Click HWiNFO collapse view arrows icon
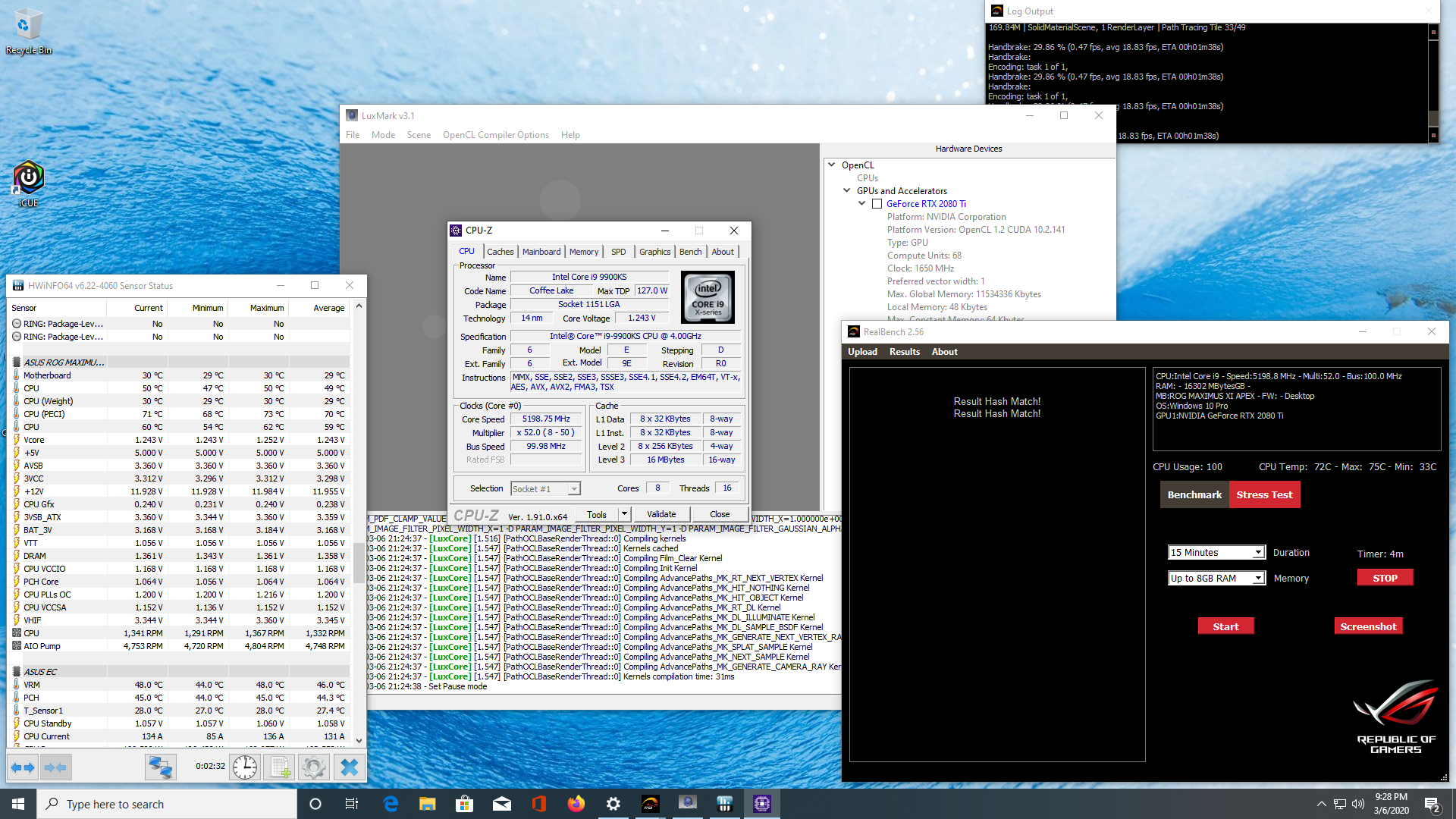This screenshot has height=819, width=1456. point(55,767)
